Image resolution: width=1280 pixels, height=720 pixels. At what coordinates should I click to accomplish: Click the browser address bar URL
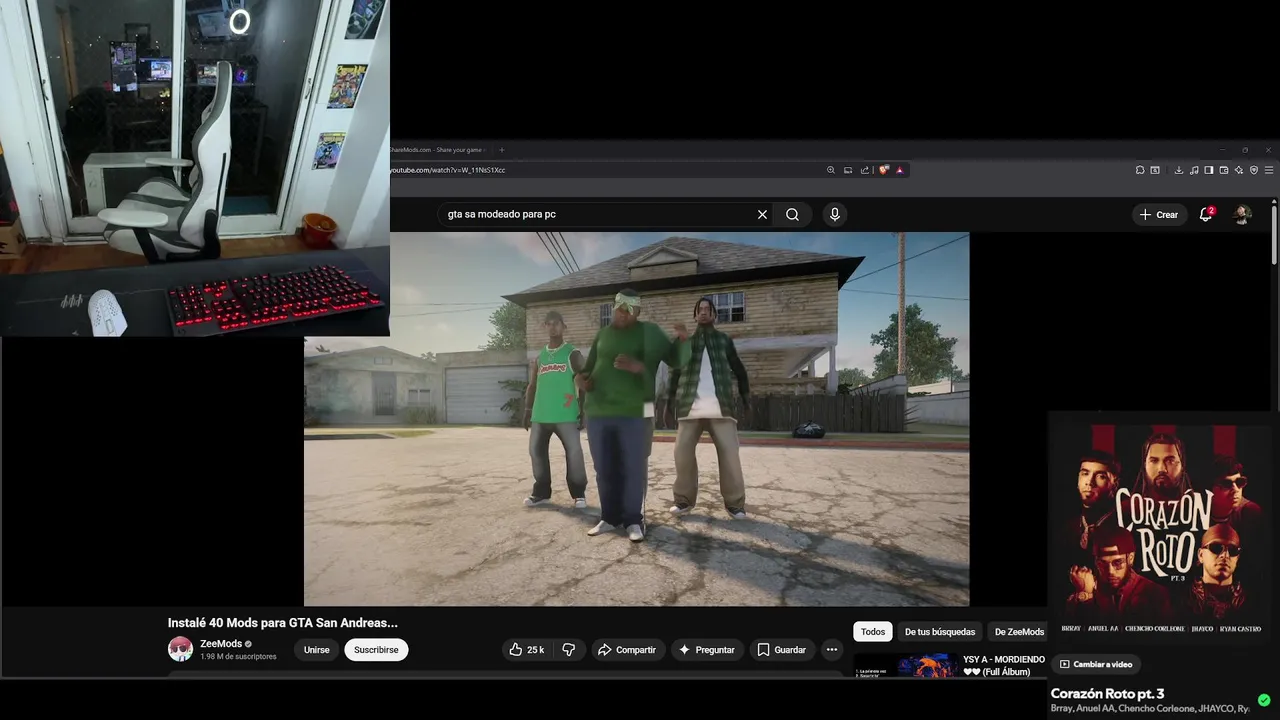point(448,170)
